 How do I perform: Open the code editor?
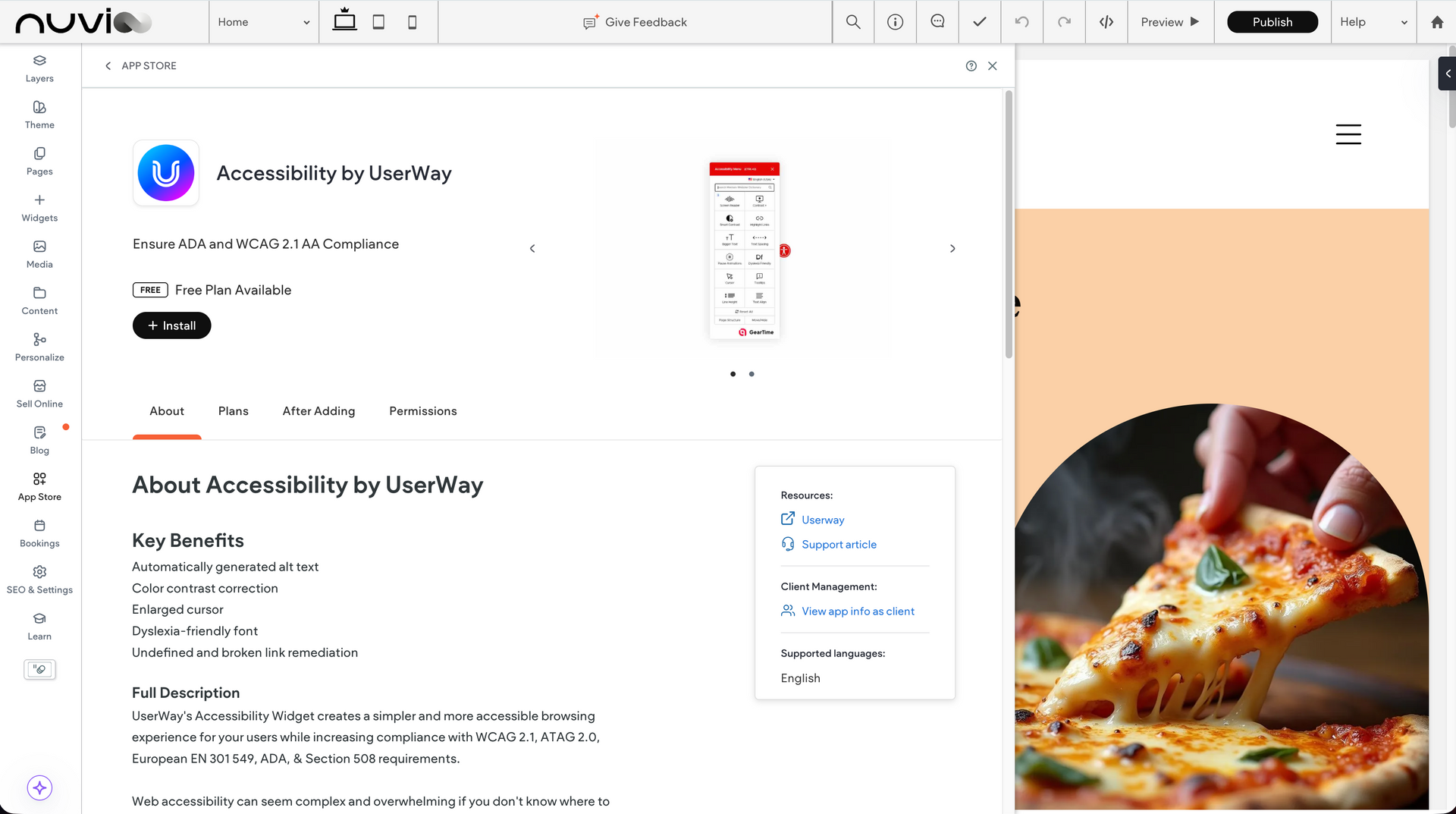click(x=1106, y=22)
